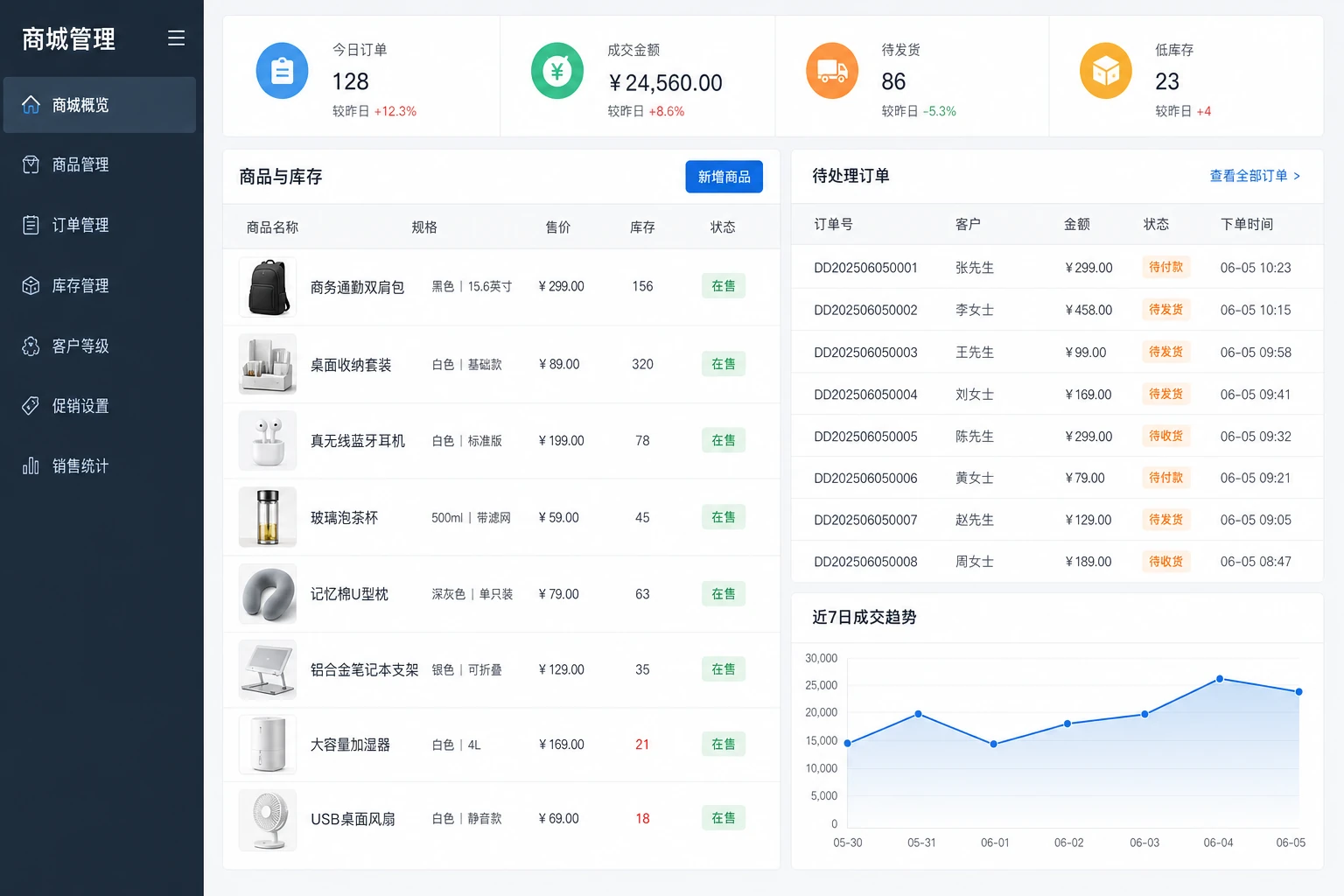This screenshot has width=1344, height=896.
Task: Click the 05-31 data point on chart
Action: pyautogui.click(x=918, y=714)
